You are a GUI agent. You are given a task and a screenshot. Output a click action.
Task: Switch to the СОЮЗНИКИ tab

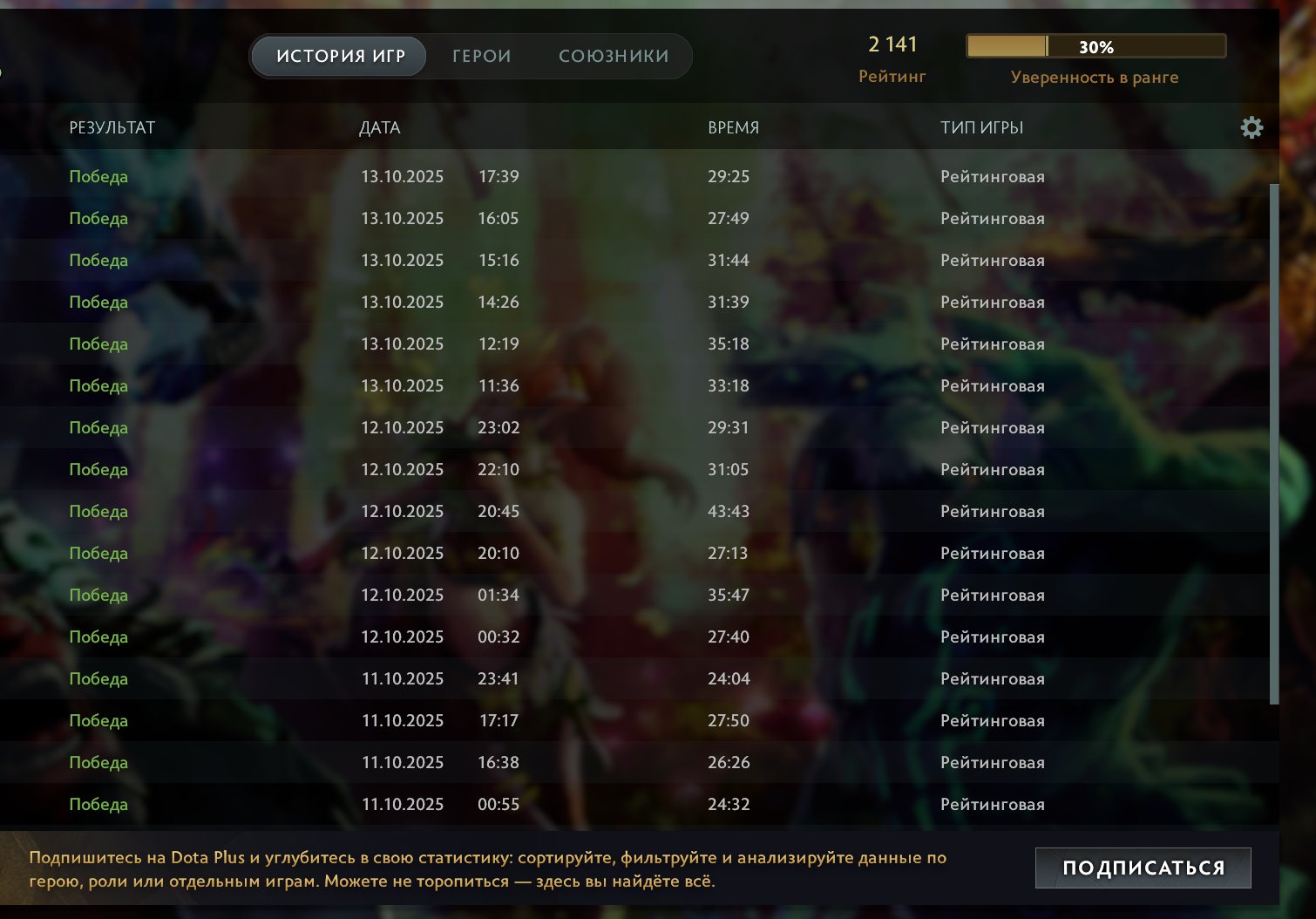614,56
